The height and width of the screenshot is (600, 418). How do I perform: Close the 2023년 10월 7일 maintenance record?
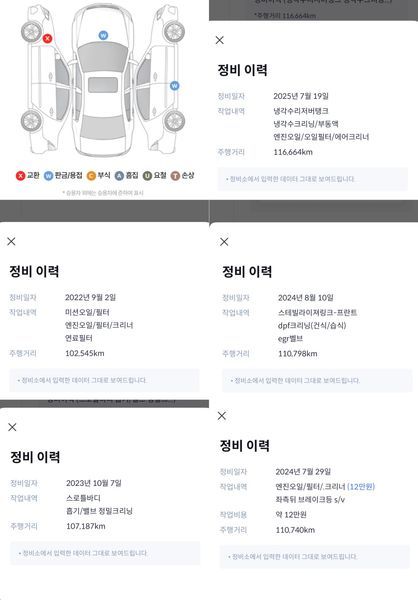(12, 427)
